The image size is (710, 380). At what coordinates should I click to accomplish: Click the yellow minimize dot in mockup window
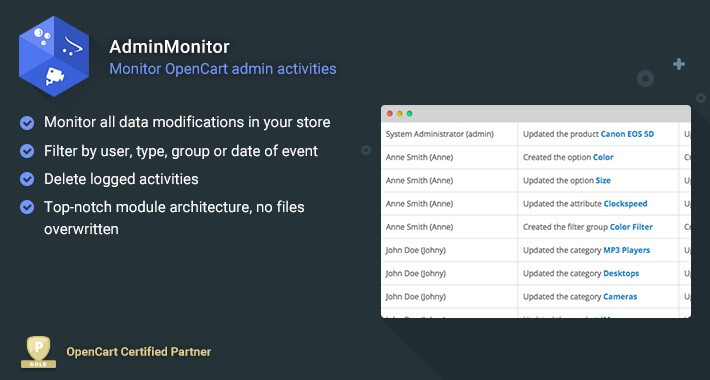(399, 114)
